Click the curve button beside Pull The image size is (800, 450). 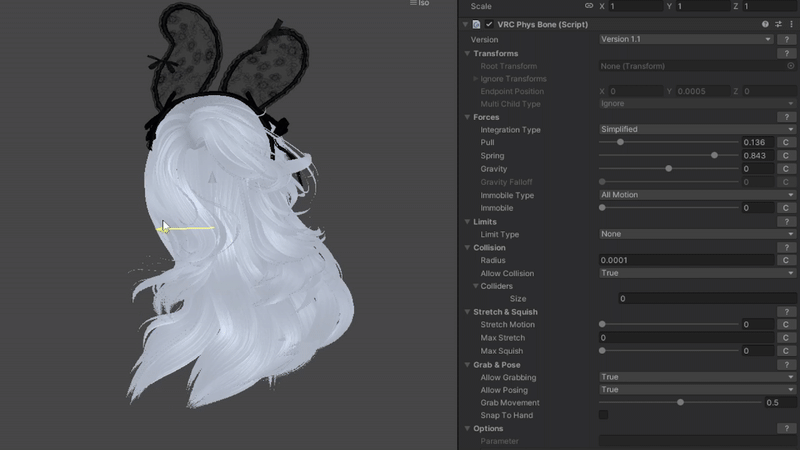point(786,143)
